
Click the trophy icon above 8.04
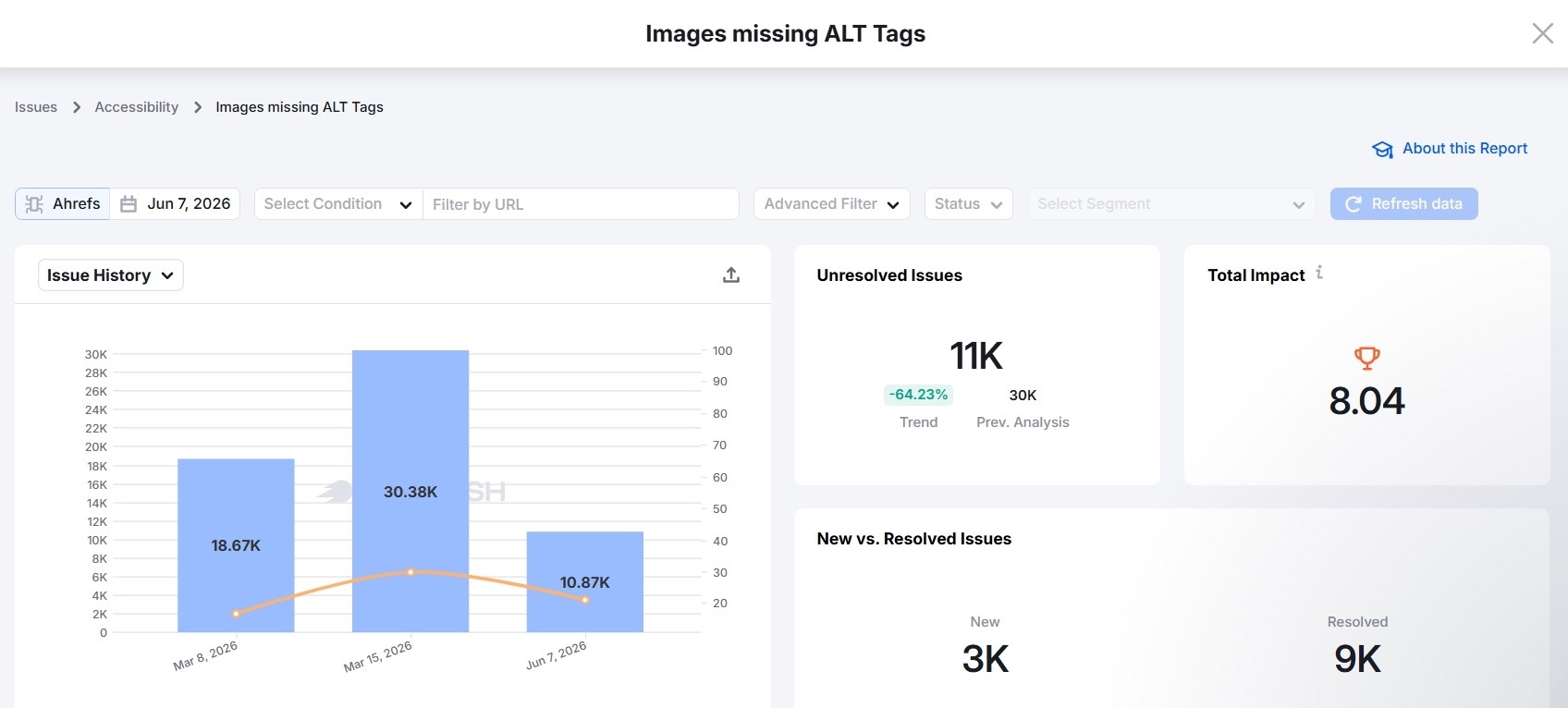click(1366, 359)
